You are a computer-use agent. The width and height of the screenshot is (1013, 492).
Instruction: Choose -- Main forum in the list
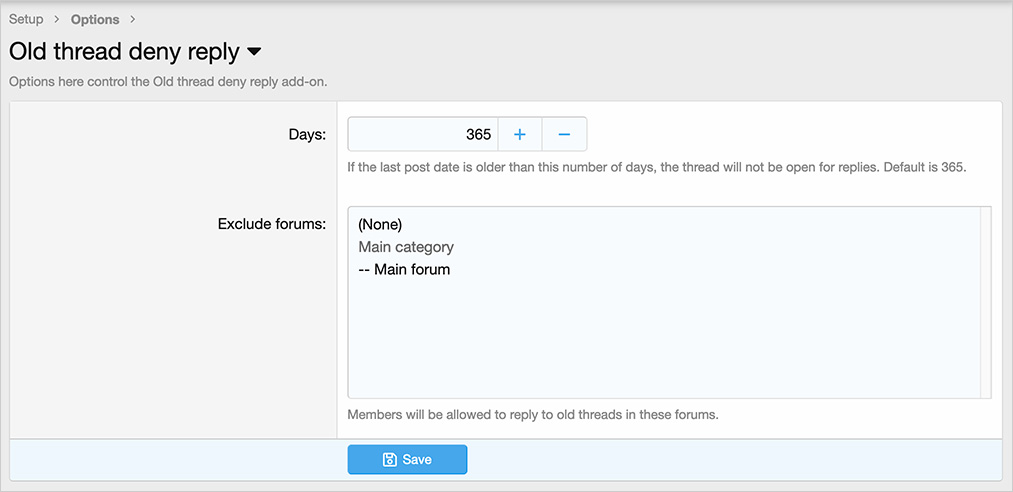[404, 269]
